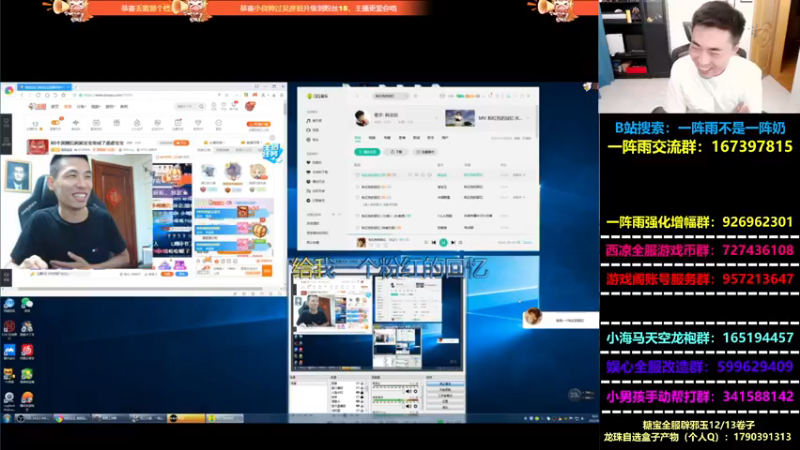The image size is (800, 450).
Task: Like the first song with heart icon
Action: pyautogui.click(x=357, y=175)
